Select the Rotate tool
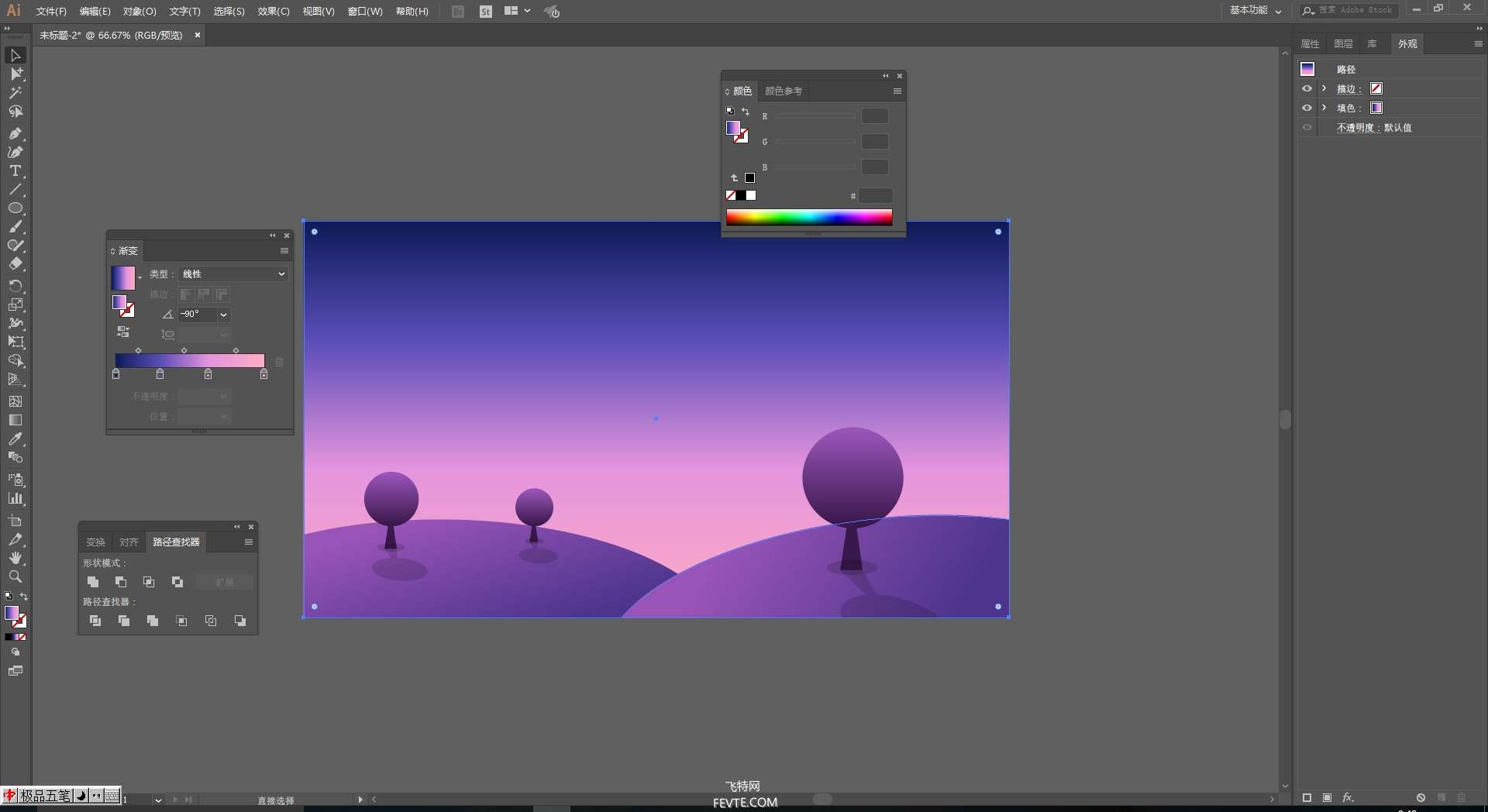The image size is (1488, 812). pos(15,286)
